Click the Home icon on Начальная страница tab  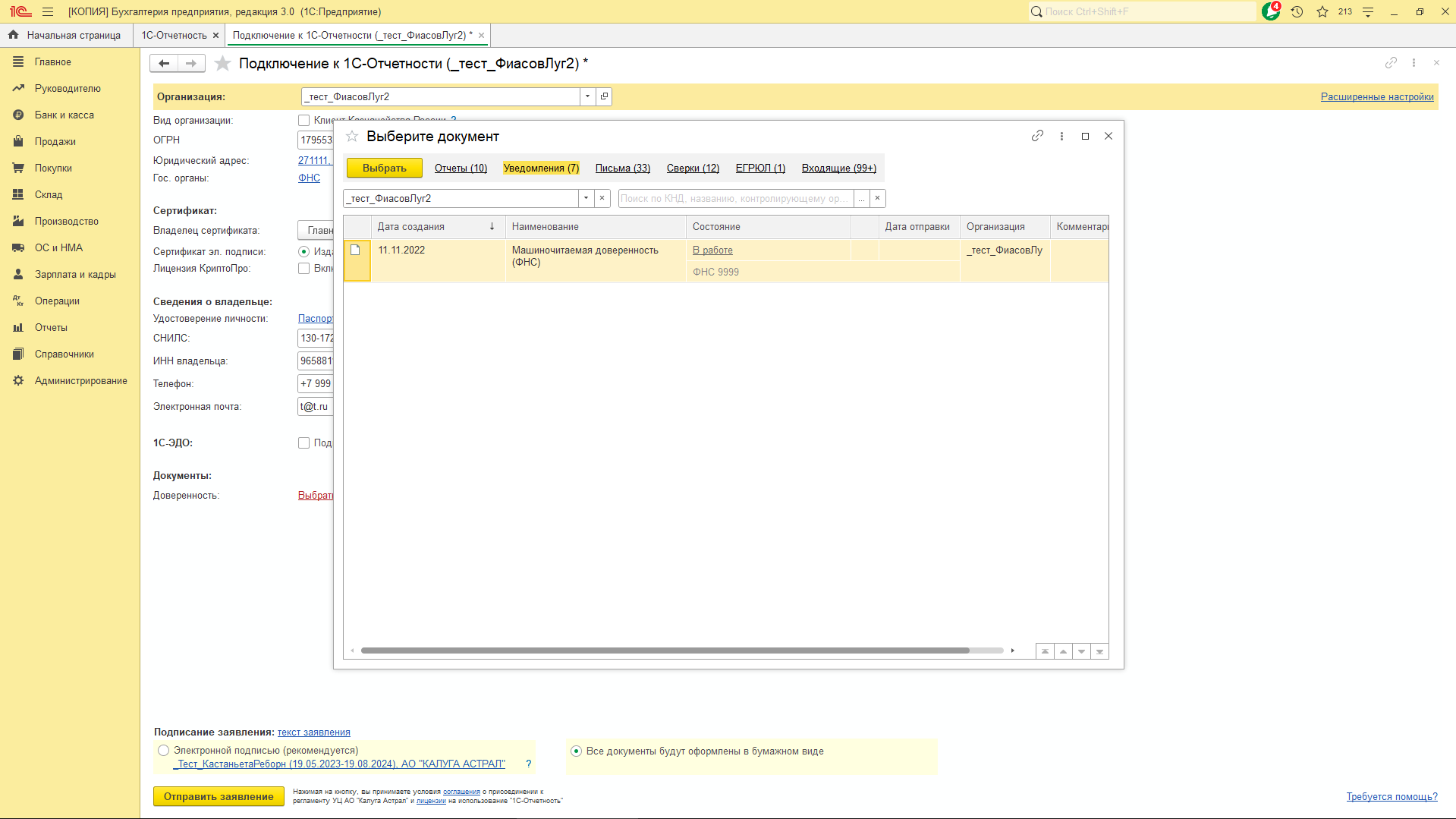pos(13,35)
